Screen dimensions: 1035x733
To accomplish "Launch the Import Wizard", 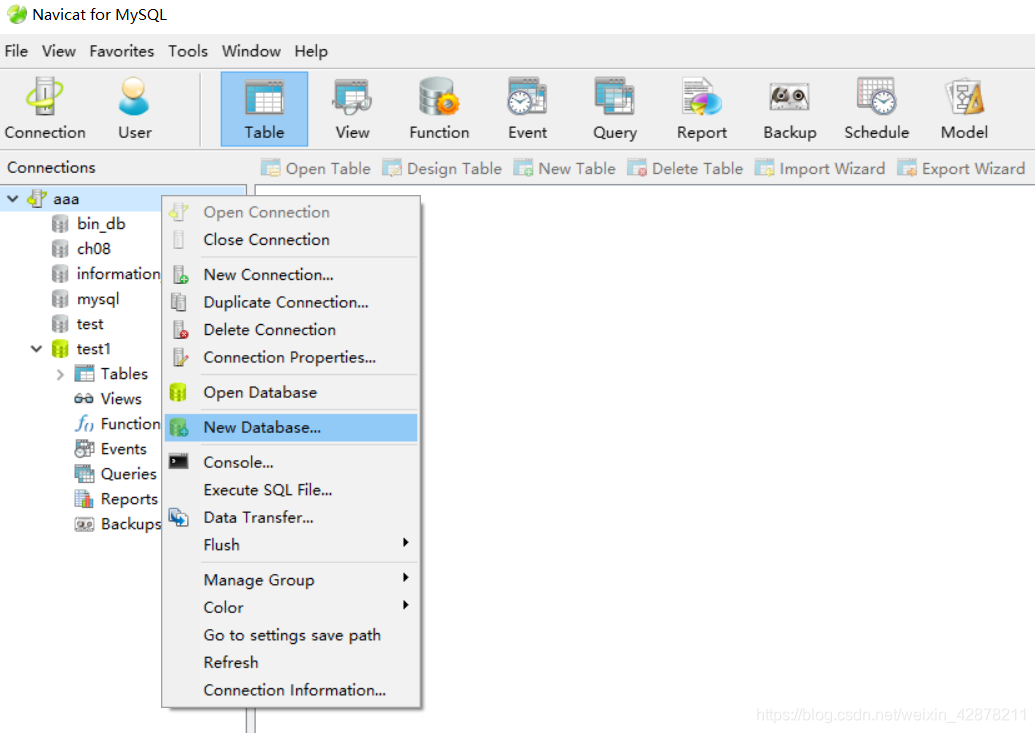I will point(820,169).
